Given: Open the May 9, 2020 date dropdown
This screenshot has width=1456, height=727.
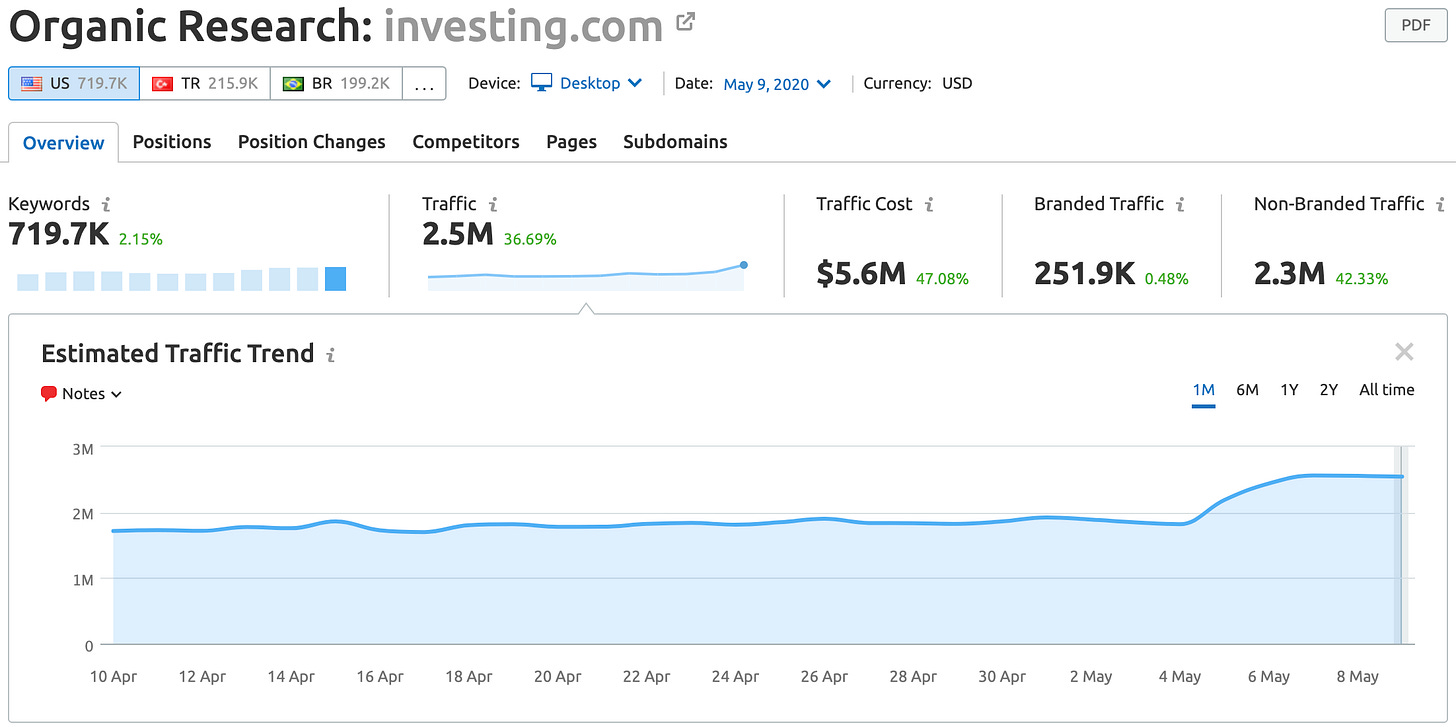Looking at the screenshot, I should click(777, 84).
